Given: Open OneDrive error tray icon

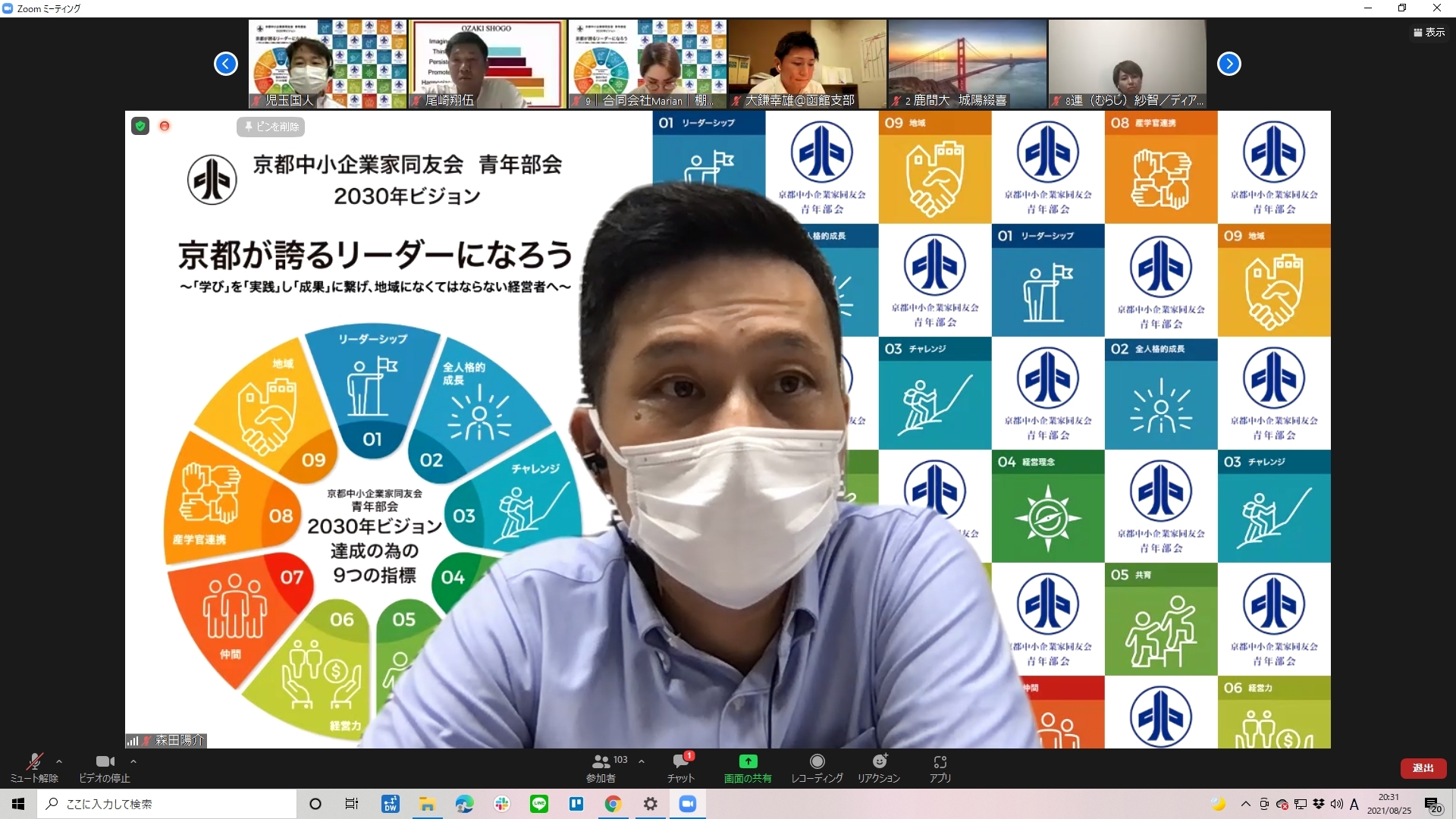Looking at the screenshot, I should pos(1282,804).
